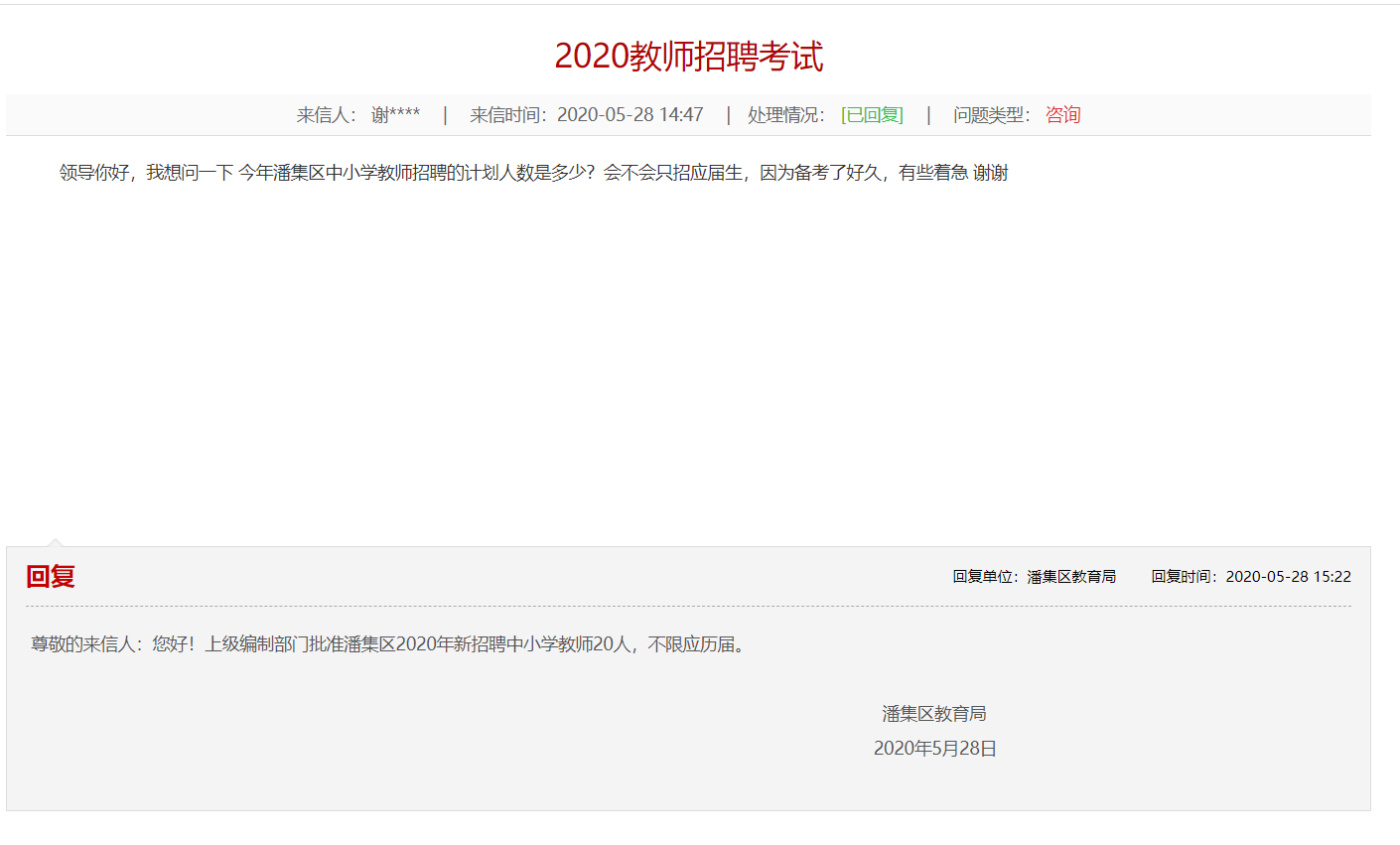Viewport: 1400px width, 845px height.
Task: Click the 回复单位 label in reply header
Action: [988, 577]
